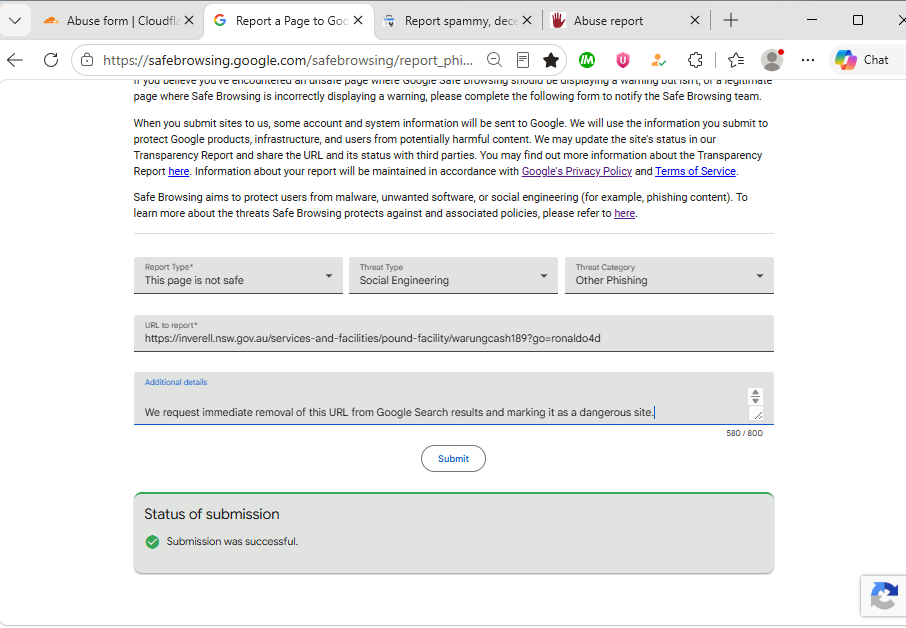Click the Cloudflare tab favicon
This screenshot has width=906, height=628.
[51, 21]
